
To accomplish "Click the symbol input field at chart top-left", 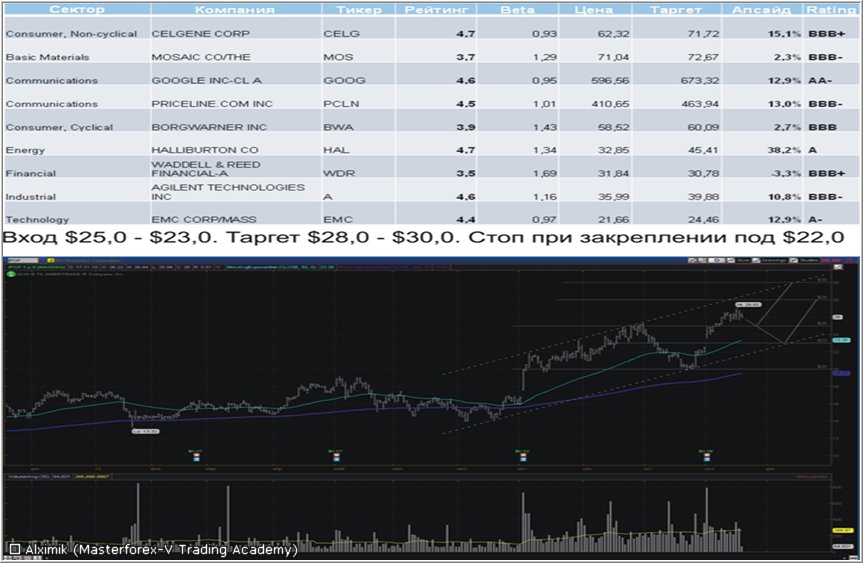I will [22, 260].
